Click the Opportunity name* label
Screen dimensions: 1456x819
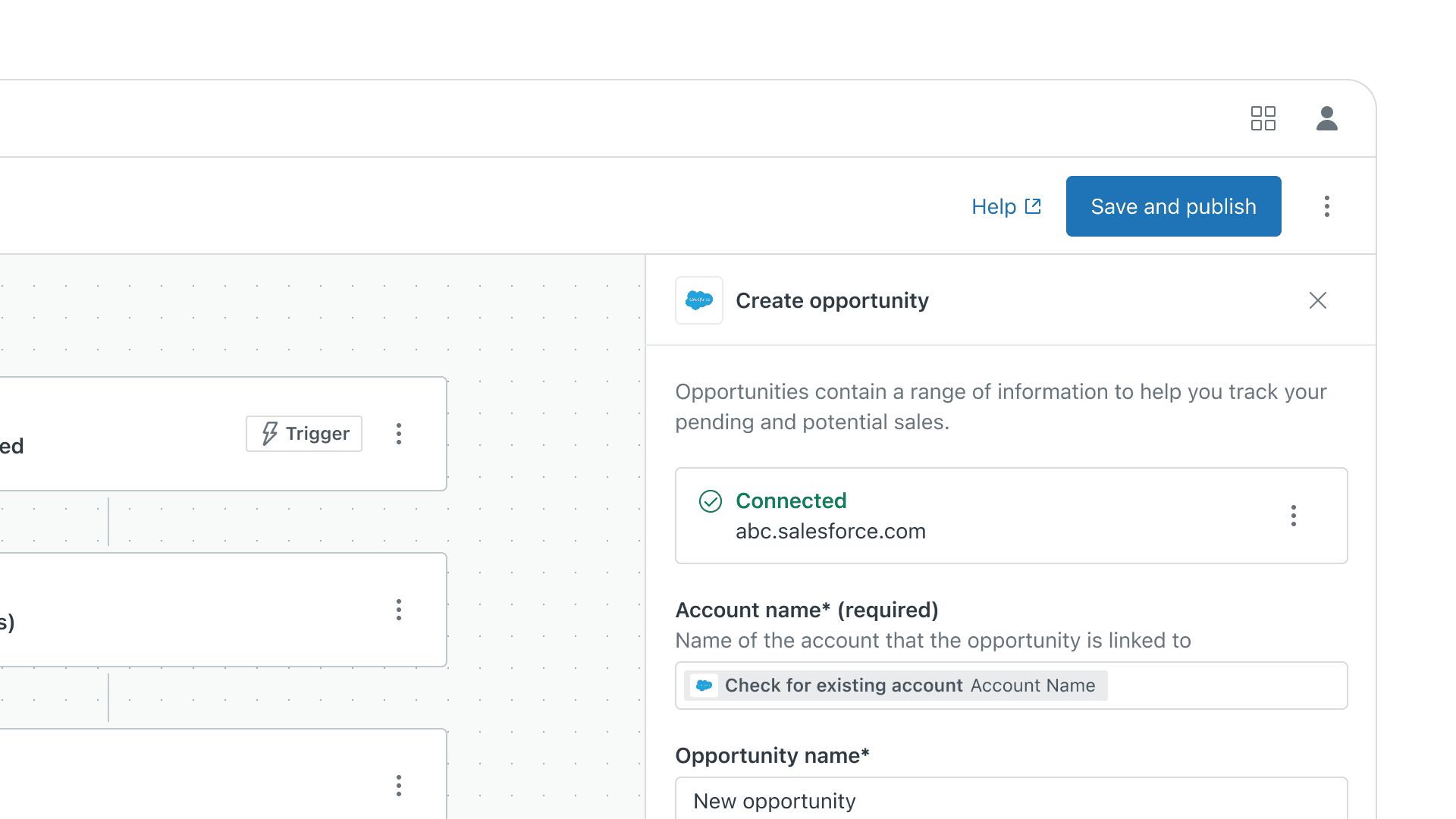coord(772,755)
